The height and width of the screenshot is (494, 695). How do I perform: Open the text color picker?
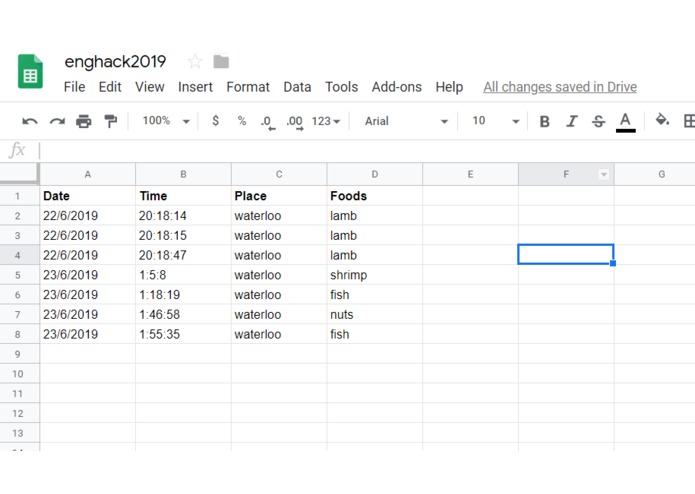(625, 122)
